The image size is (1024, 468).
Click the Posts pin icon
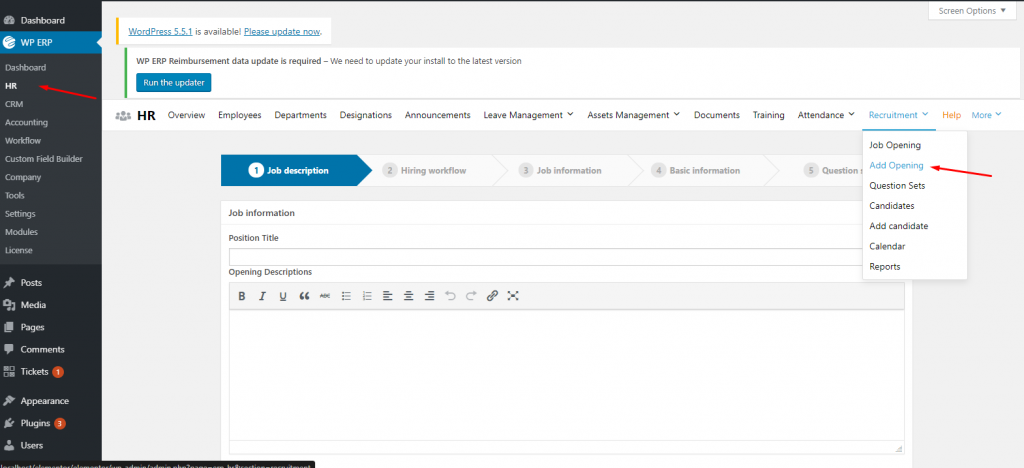[x=9, y=283]
